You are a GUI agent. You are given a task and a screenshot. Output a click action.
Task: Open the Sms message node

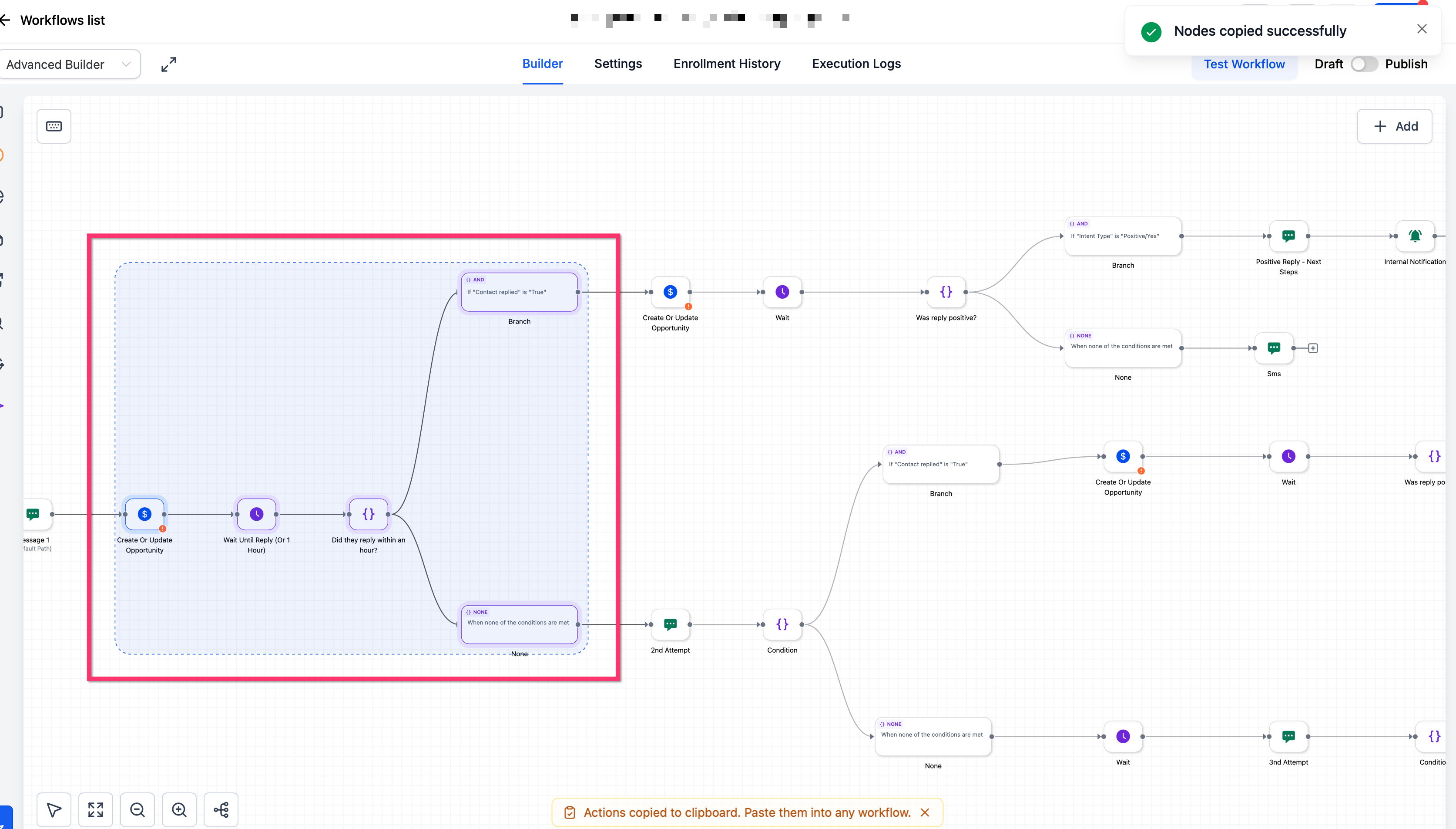pyautogui.click(x=1274, y=348)
